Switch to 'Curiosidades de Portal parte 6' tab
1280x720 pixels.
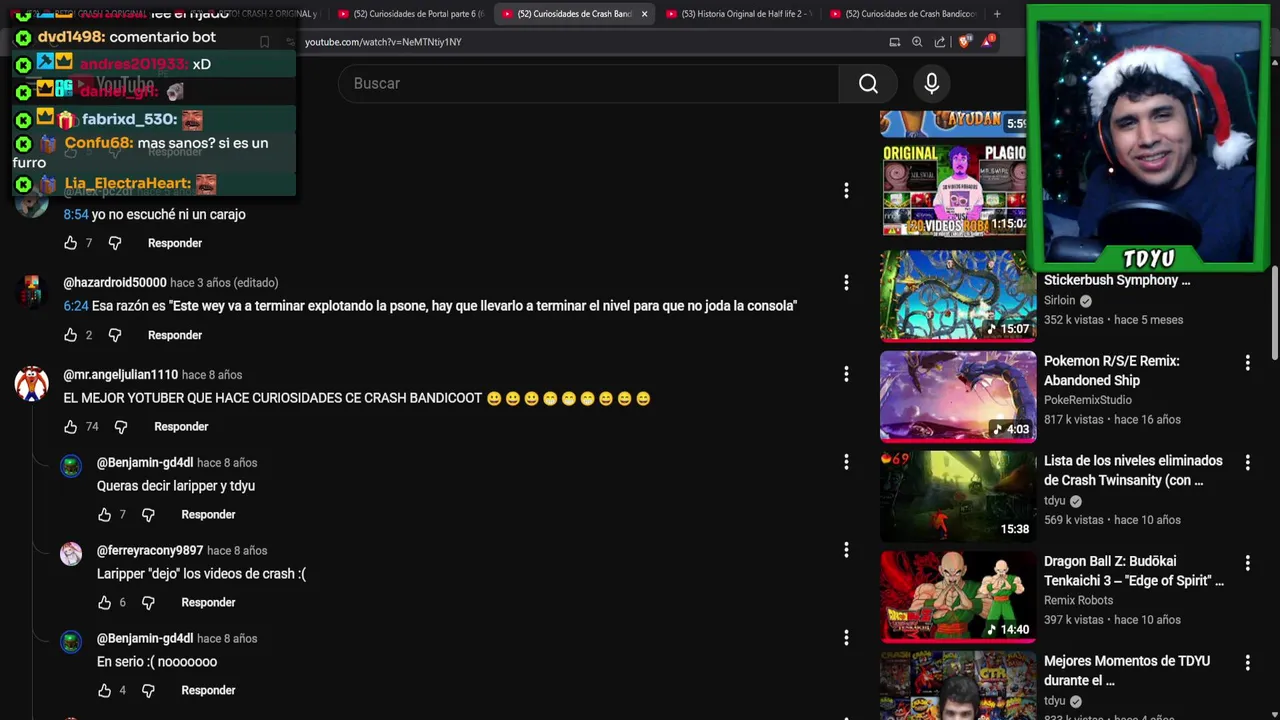point(410,14)
